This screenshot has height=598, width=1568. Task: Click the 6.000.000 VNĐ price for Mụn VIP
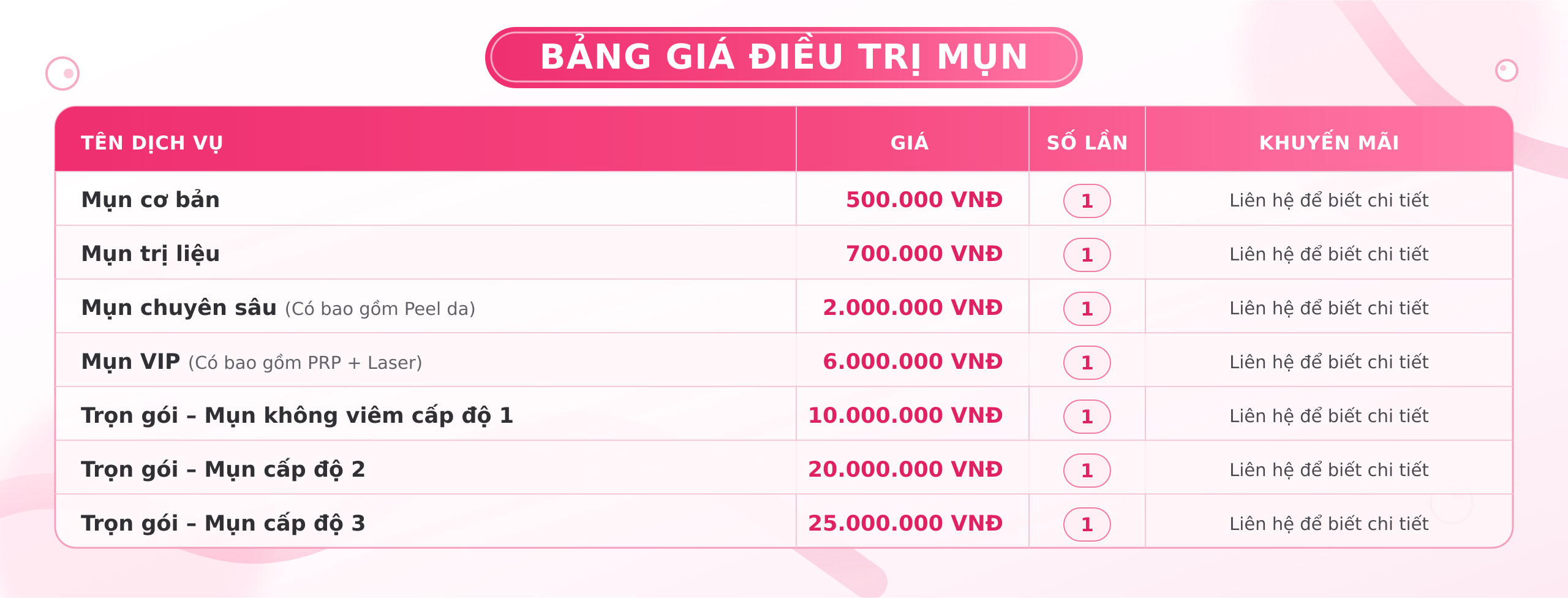tap(913, 361)
